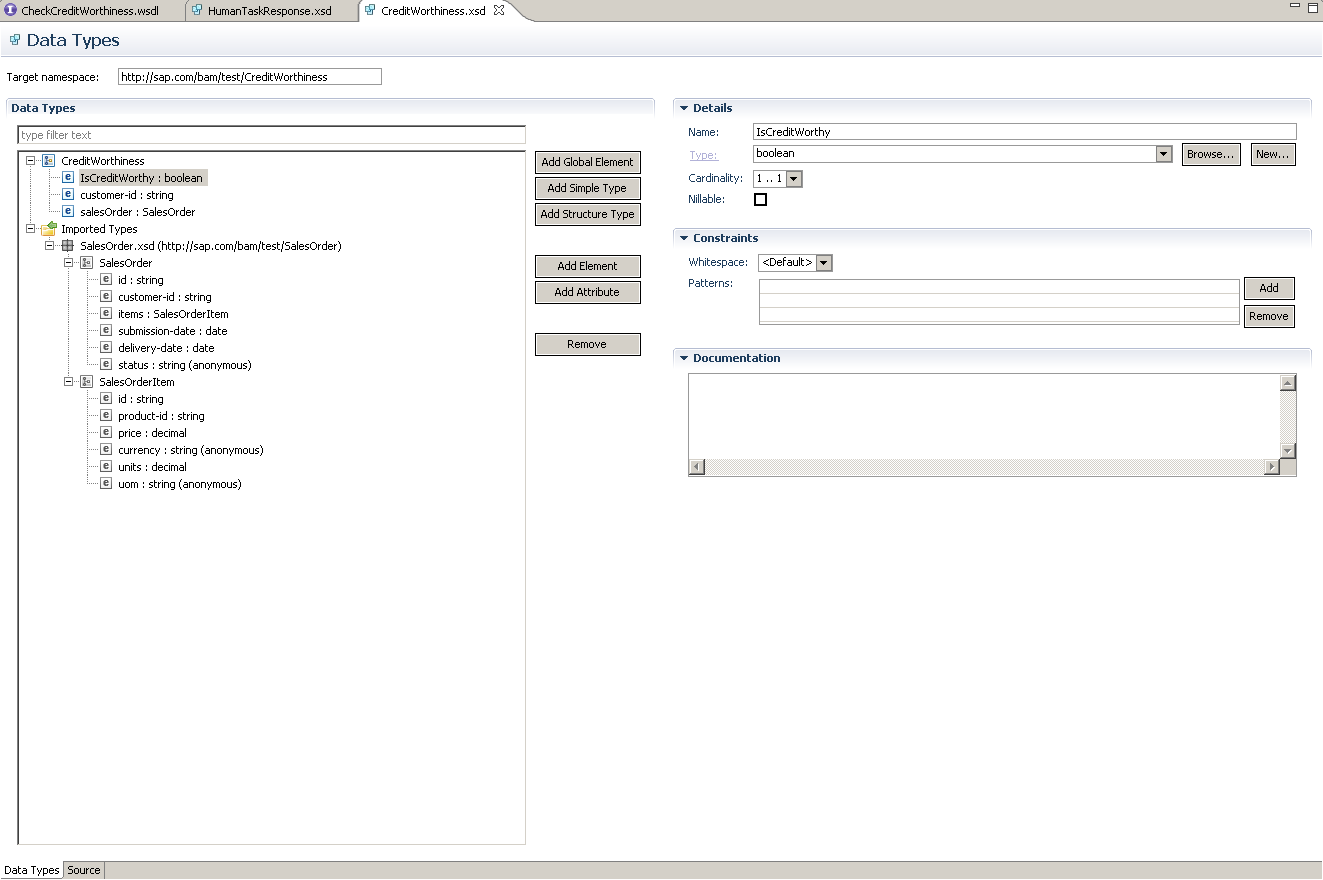Click the Add Global Element button
Screen dimensions: 1323x880
587,162
